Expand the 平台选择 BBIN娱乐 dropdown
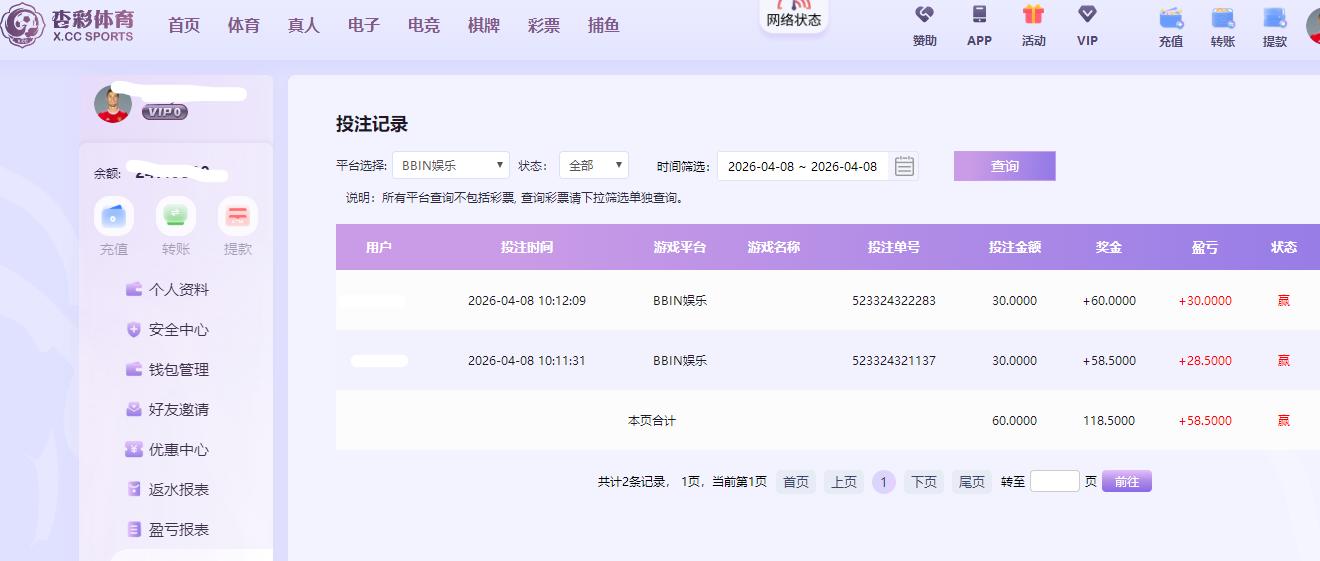 tap(451, 166)
